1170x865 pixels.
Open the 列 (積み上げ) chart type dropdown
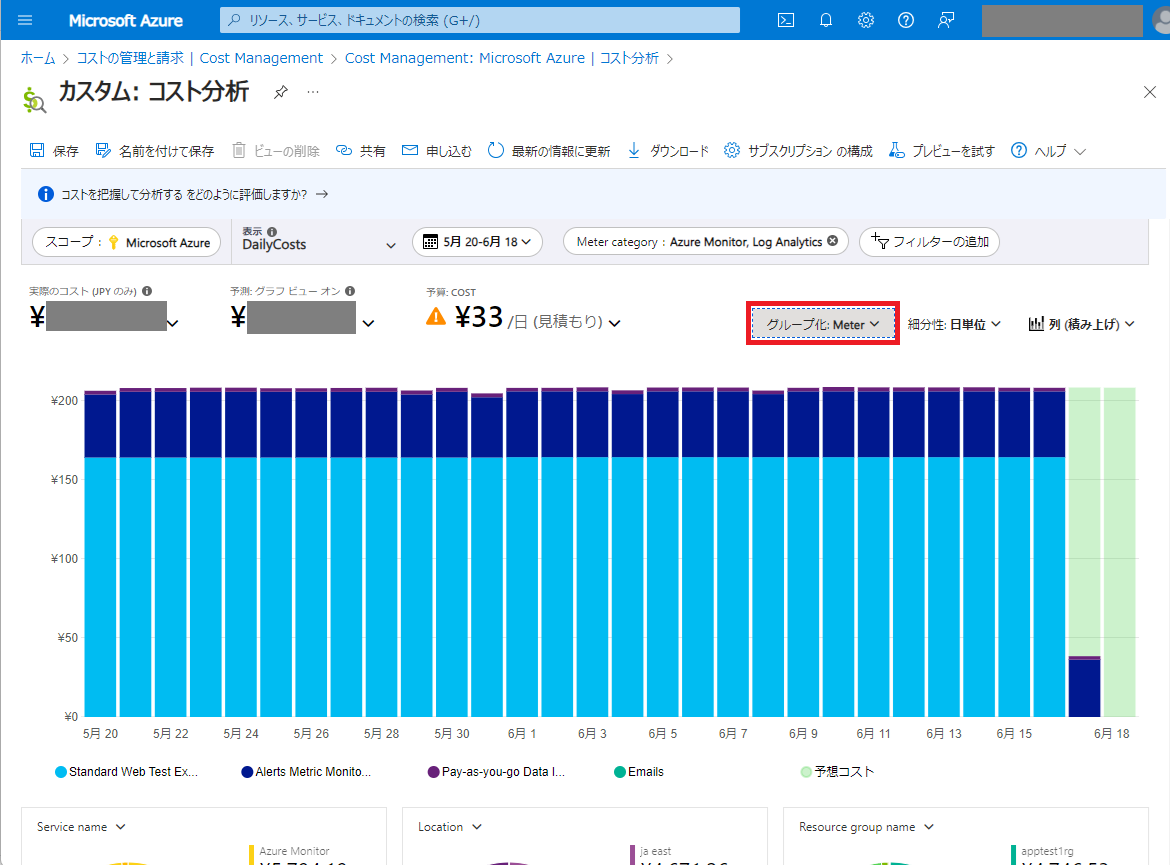pyautogui.click(x=1081, y=324)
